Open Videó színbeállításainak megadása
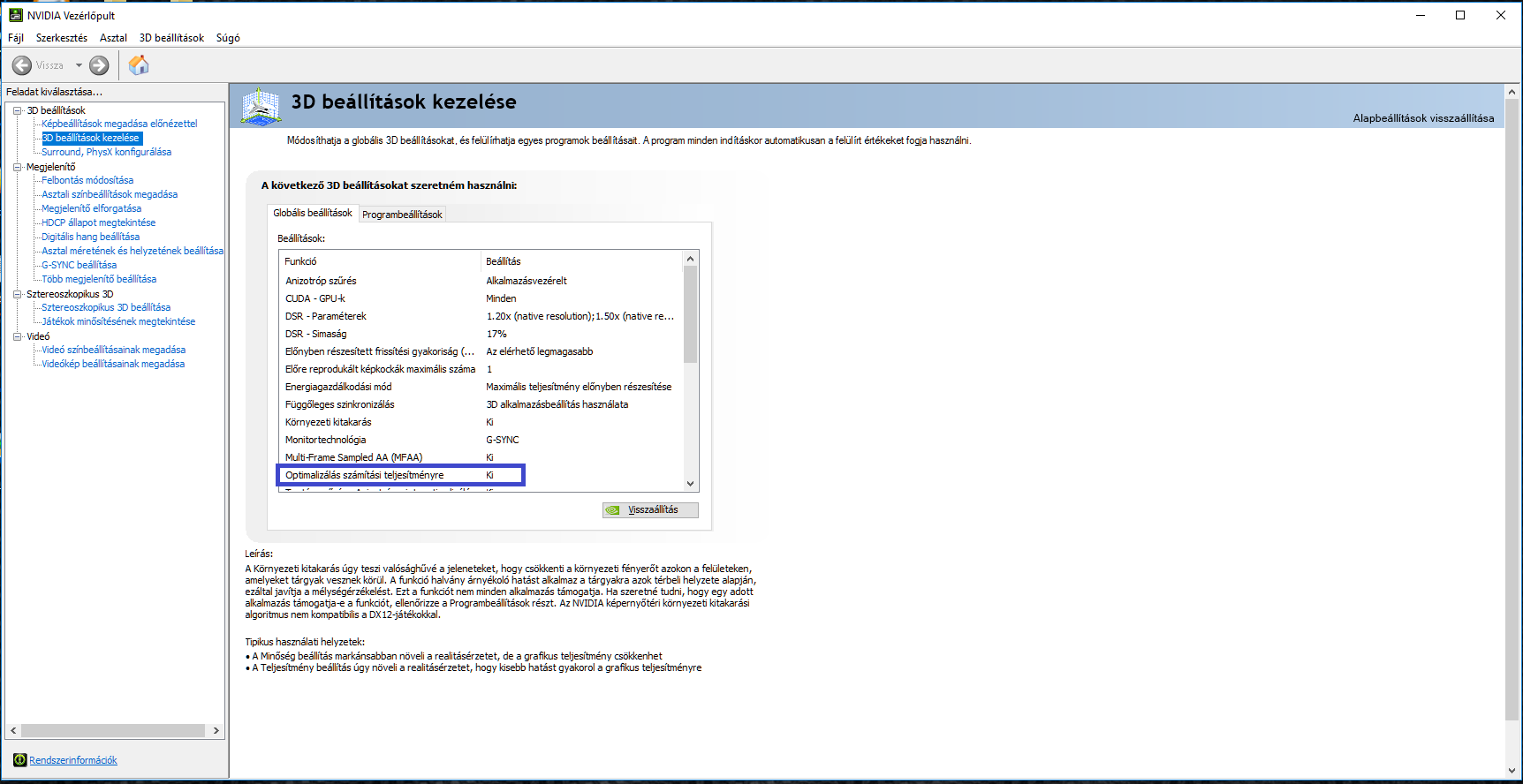 click(113, 350)
